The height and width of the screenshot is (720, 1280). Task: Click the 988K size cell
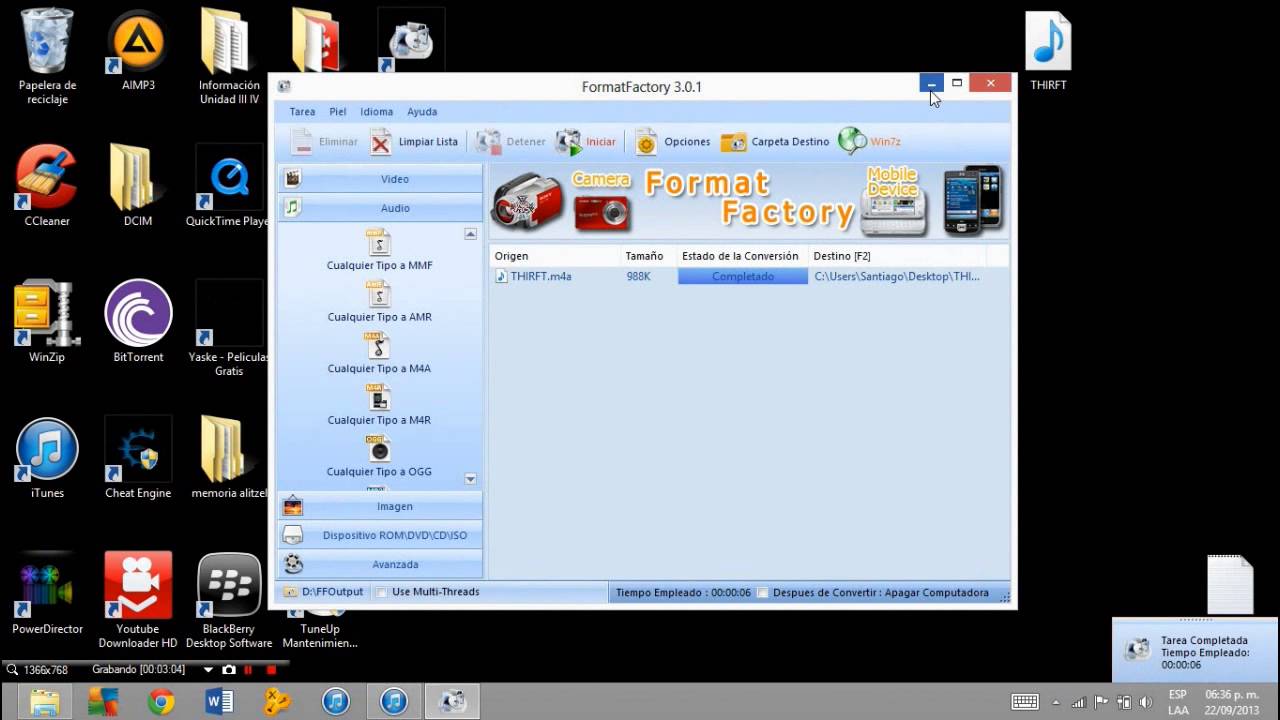(x=638, y=276)
